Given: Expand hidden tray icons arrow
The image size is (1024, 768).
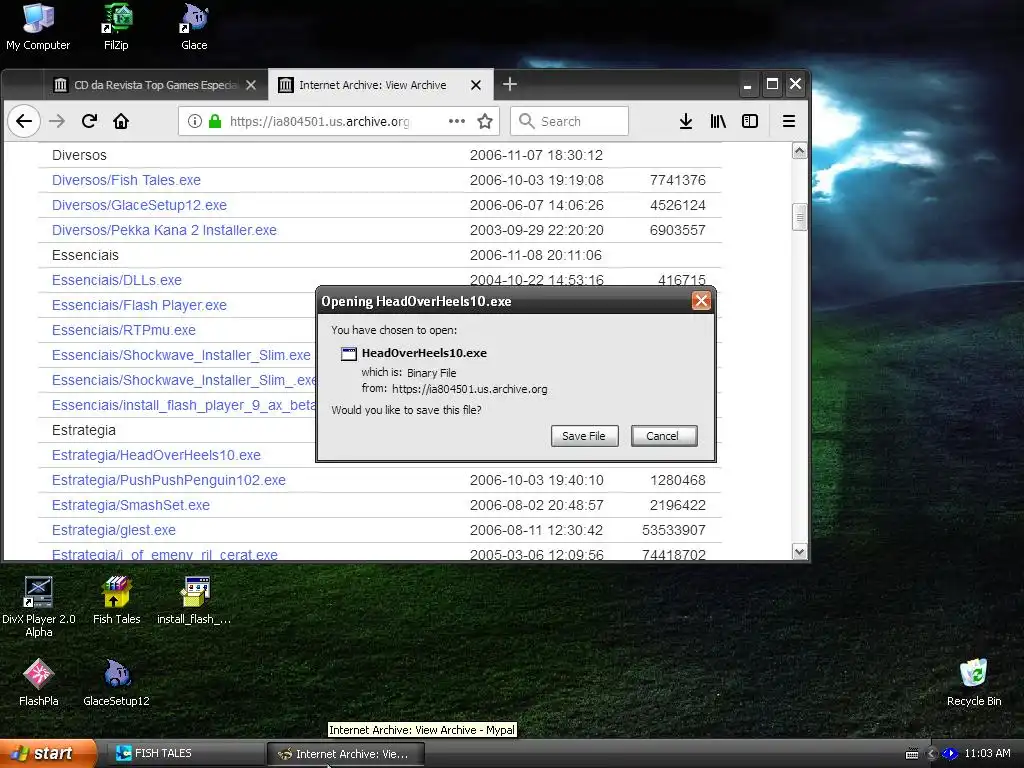Looking at the screenshot, I should [x=932, y=754].
